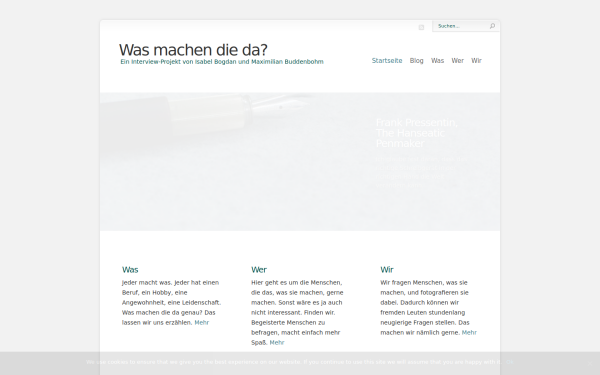Click paragraph starting Hier geht es um die Menschen
The image size is (600, 375).
(x=297, y=312)
